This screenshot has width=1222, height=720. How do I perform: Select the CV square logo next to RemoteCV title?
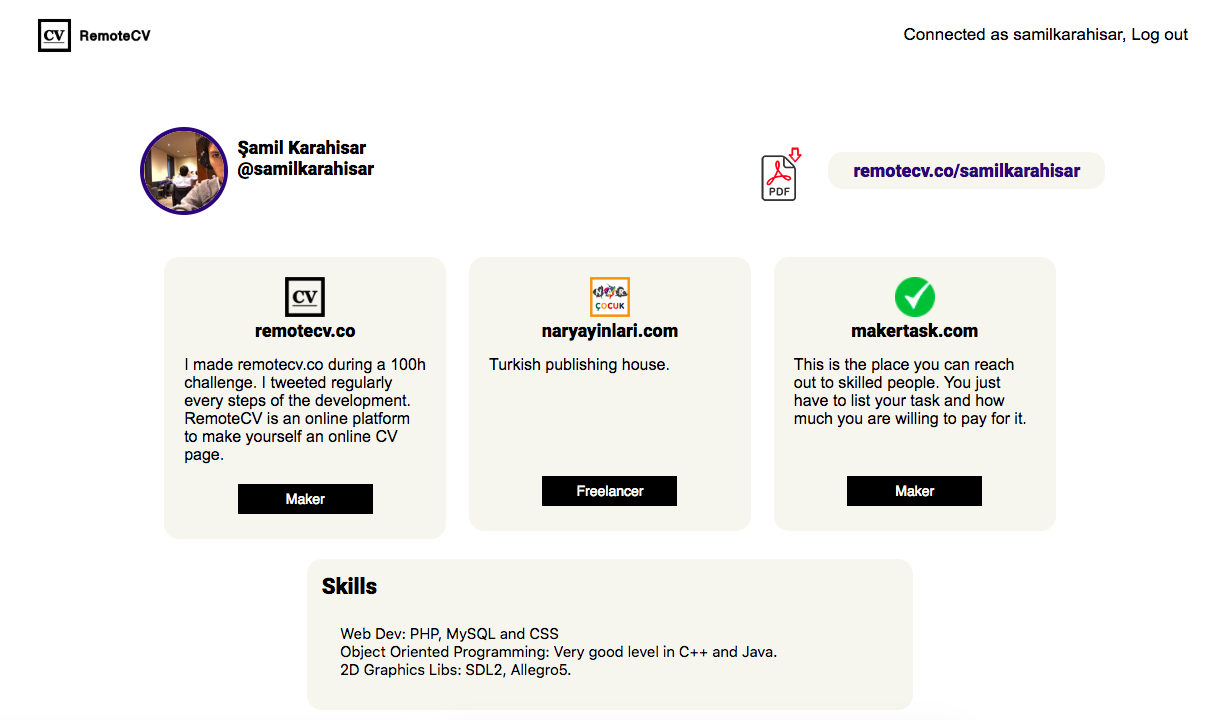[54, 35]
